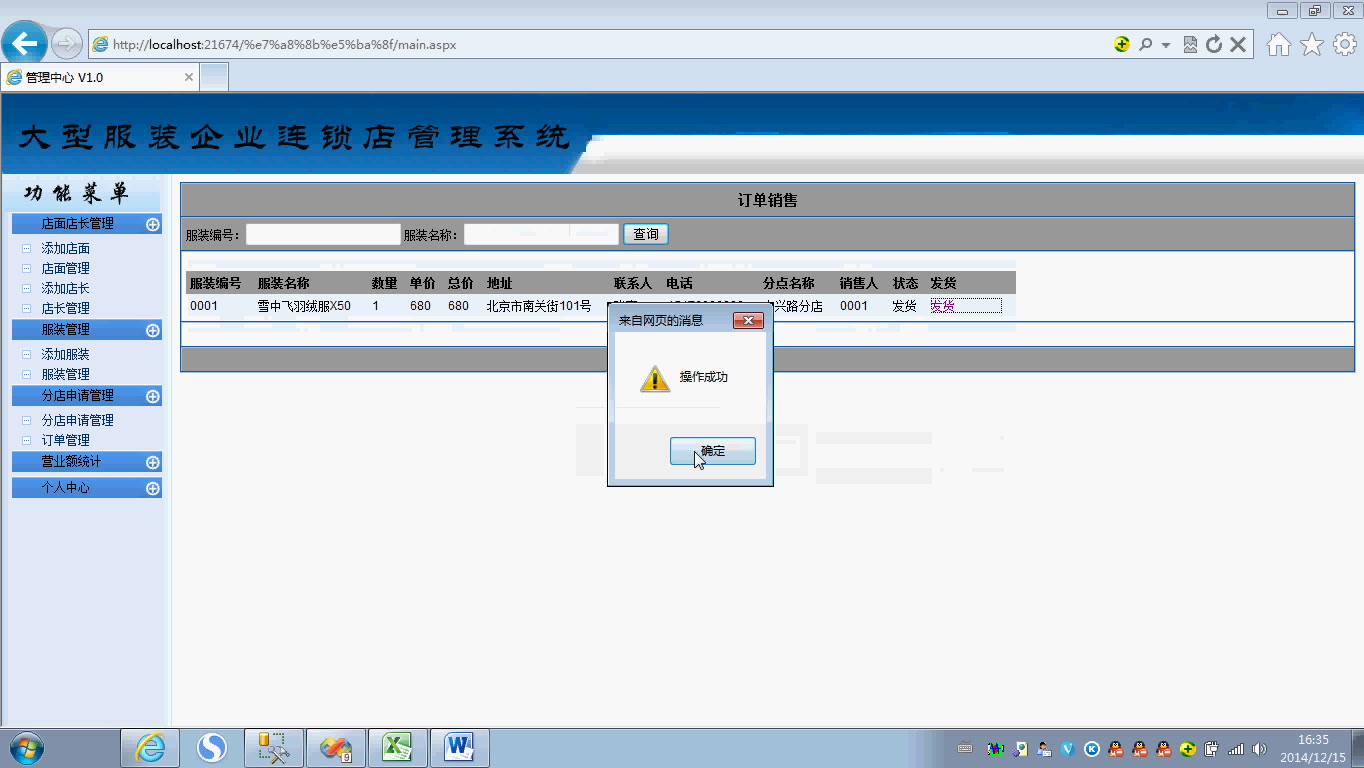The height and width of the screenshot is (768, 1364).
Task: Click the green 360 tray icon
Action: tap(1188, 748)
